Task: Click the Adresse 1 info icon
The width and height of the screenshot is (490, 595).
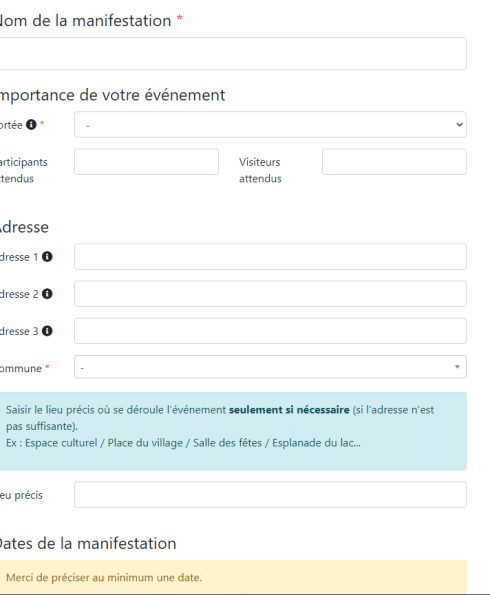Action: 47,257
